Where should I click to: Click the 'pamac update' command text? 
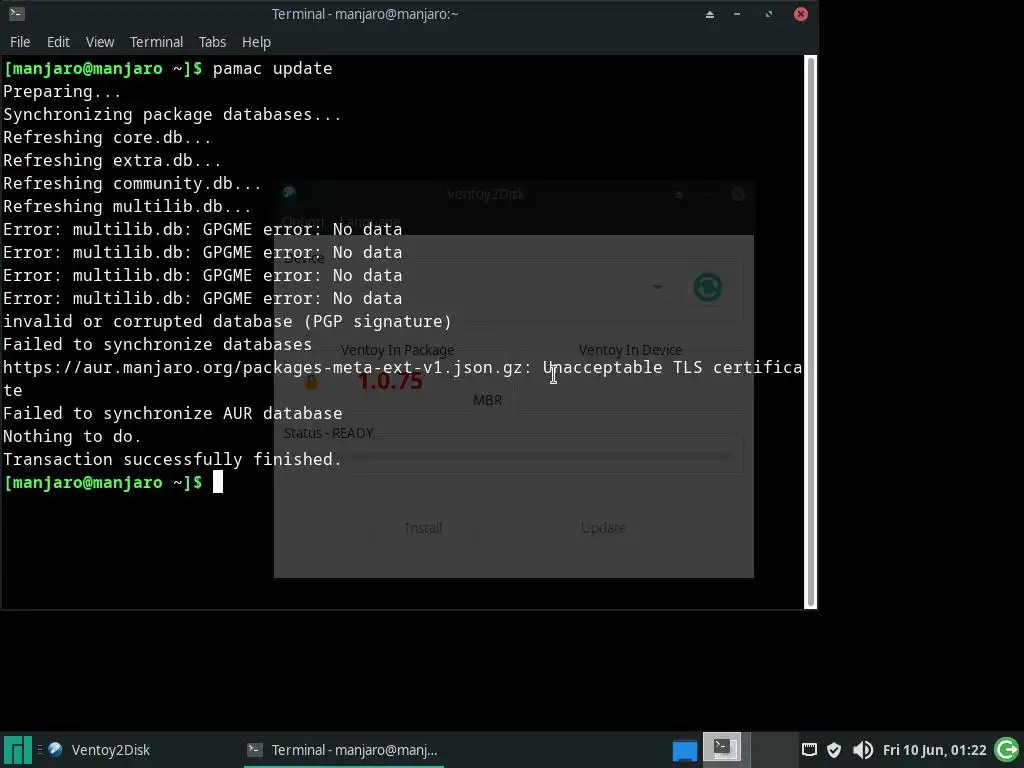point(272,69)
